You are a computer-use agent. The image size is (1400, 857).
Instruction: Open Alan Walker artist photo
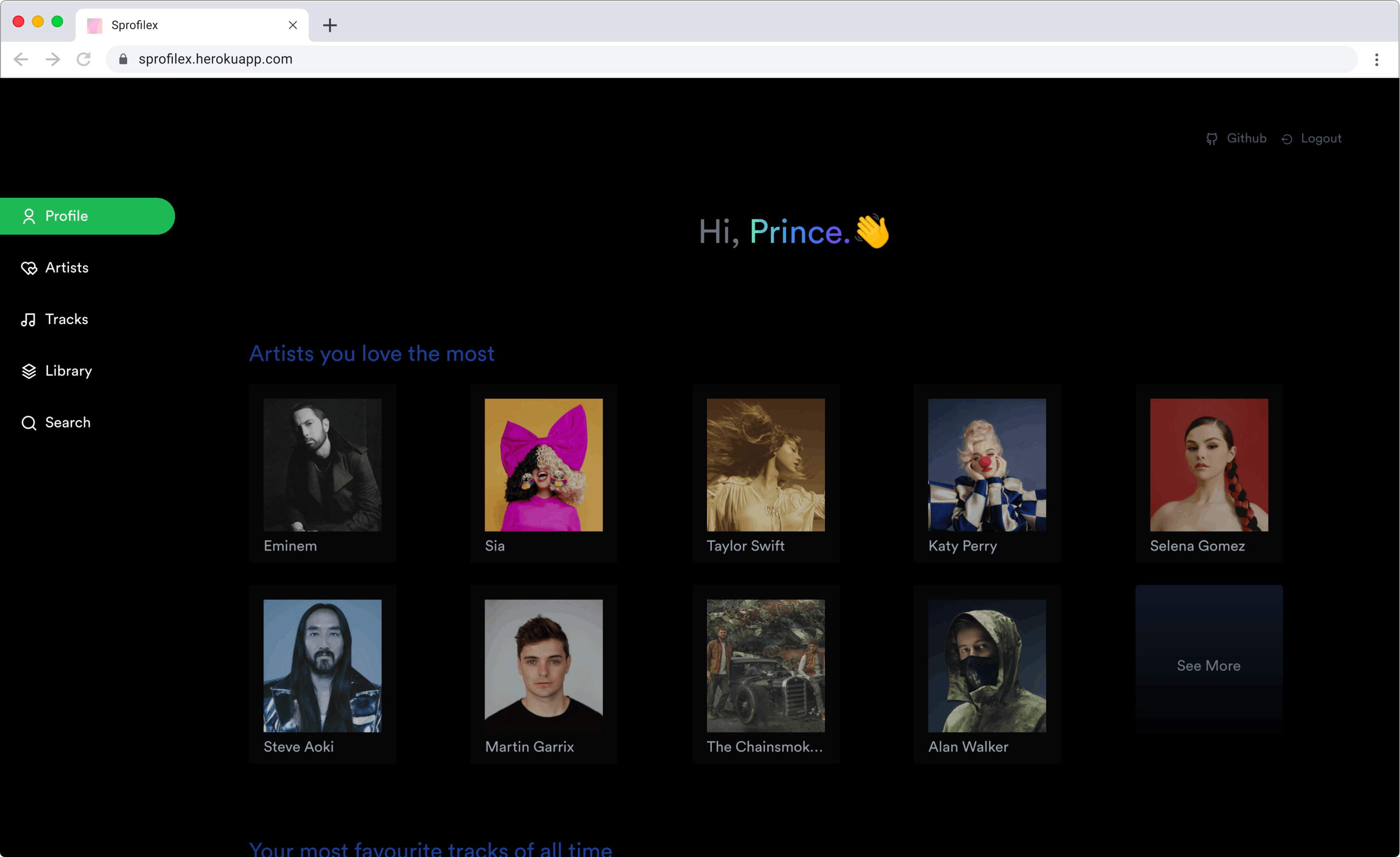pyautogui.click(x=986, y=665)
